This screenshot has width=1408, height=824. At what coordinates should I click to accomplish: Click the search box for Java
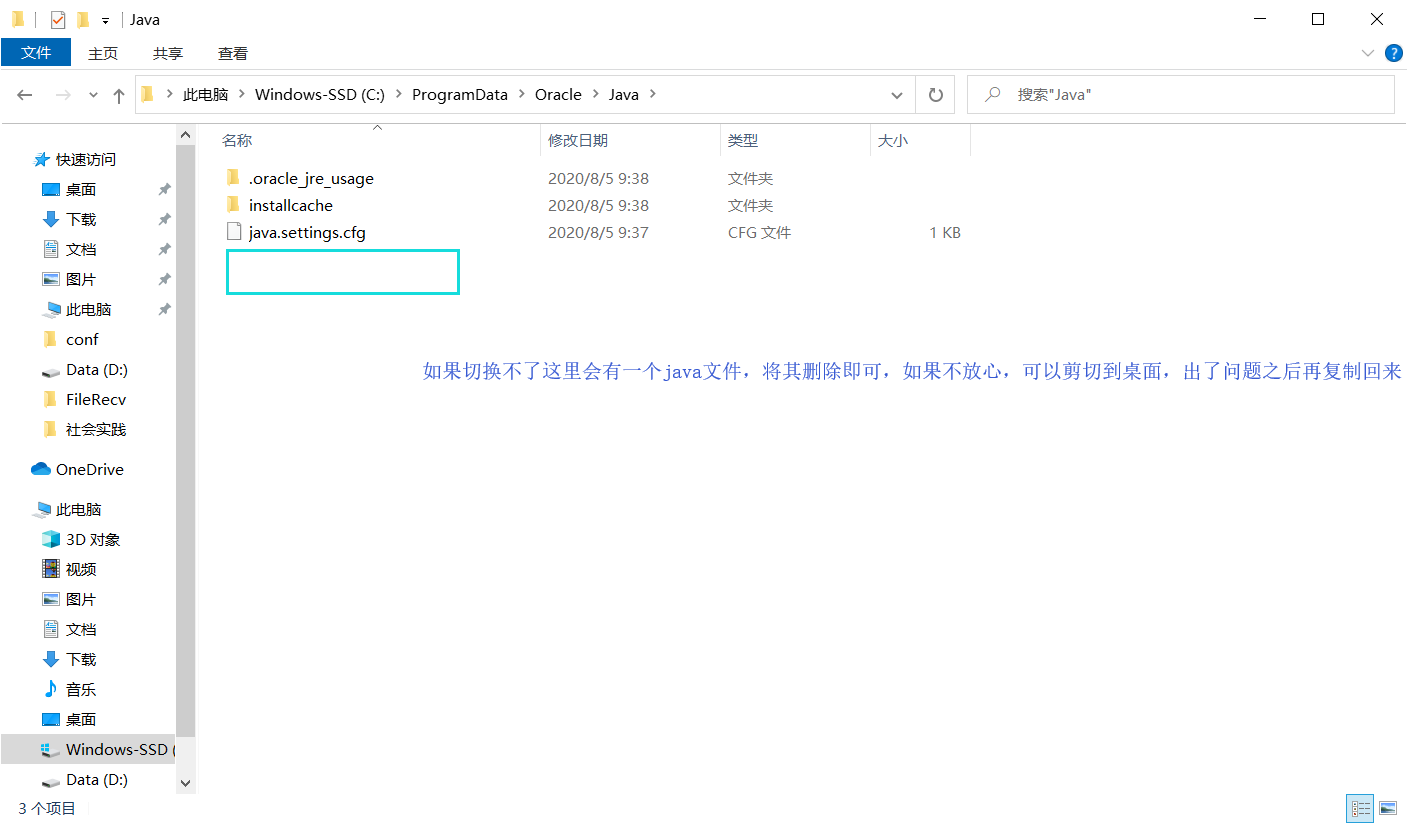click(1180, 94)
